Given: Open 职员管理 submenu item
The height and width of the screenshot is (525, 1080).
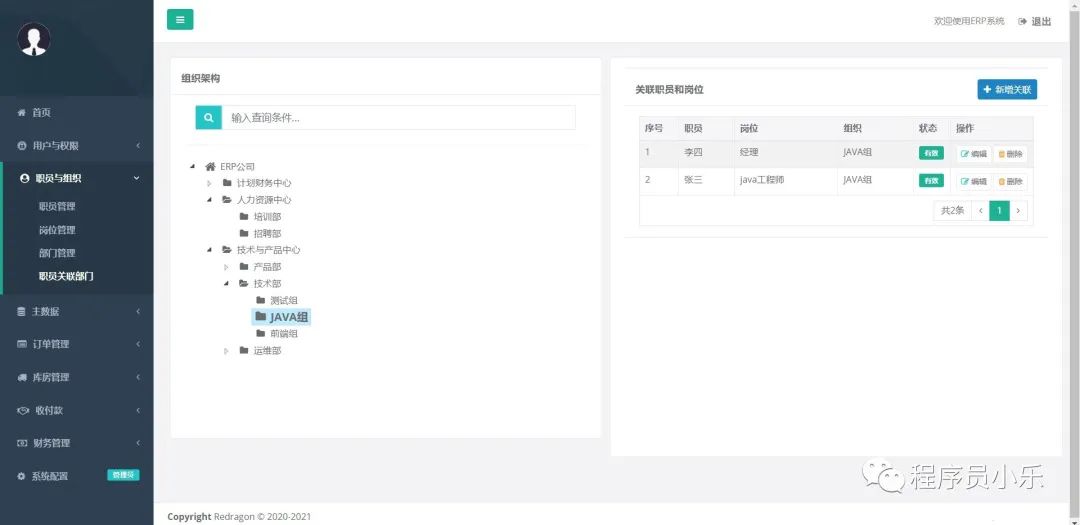Looking at the screenshot, I should click(57, 206).
